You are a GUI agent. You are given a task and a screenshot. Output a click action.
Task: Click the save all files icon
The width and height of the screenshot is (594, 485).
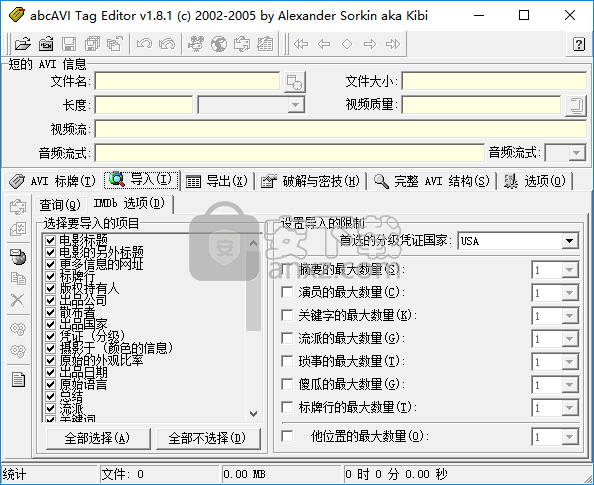coord(92,44)
